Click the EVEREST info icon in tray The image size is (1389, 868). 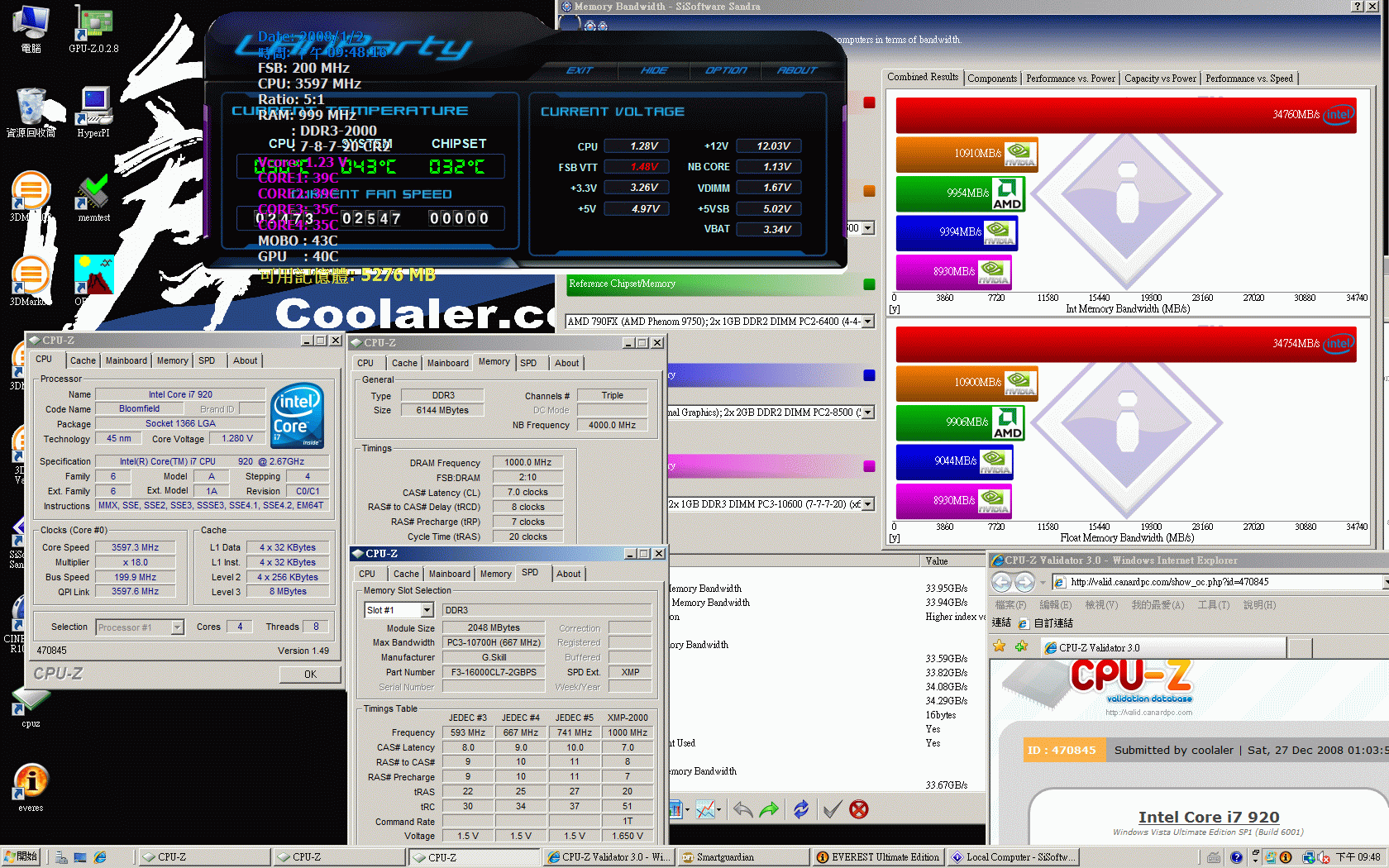click(x=1286, y=857)
